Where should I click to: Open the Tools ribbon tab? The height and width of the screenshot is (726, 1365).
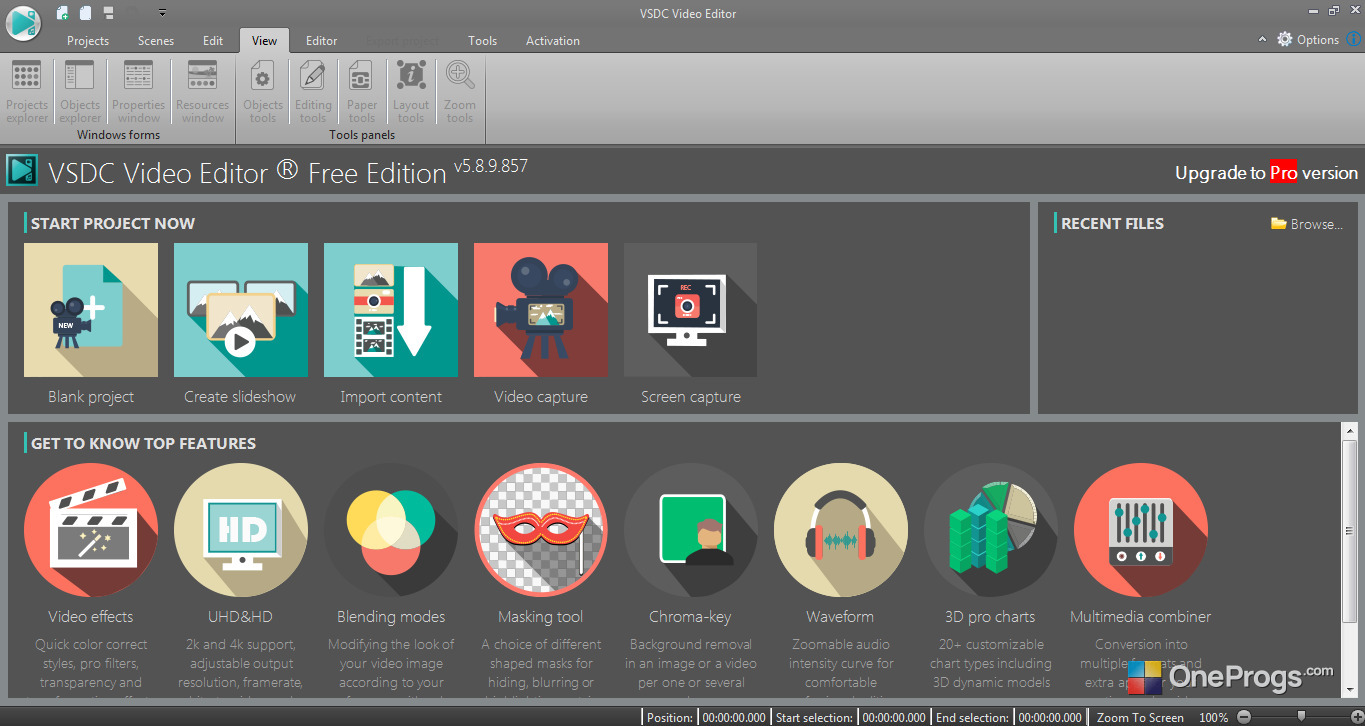483,41
